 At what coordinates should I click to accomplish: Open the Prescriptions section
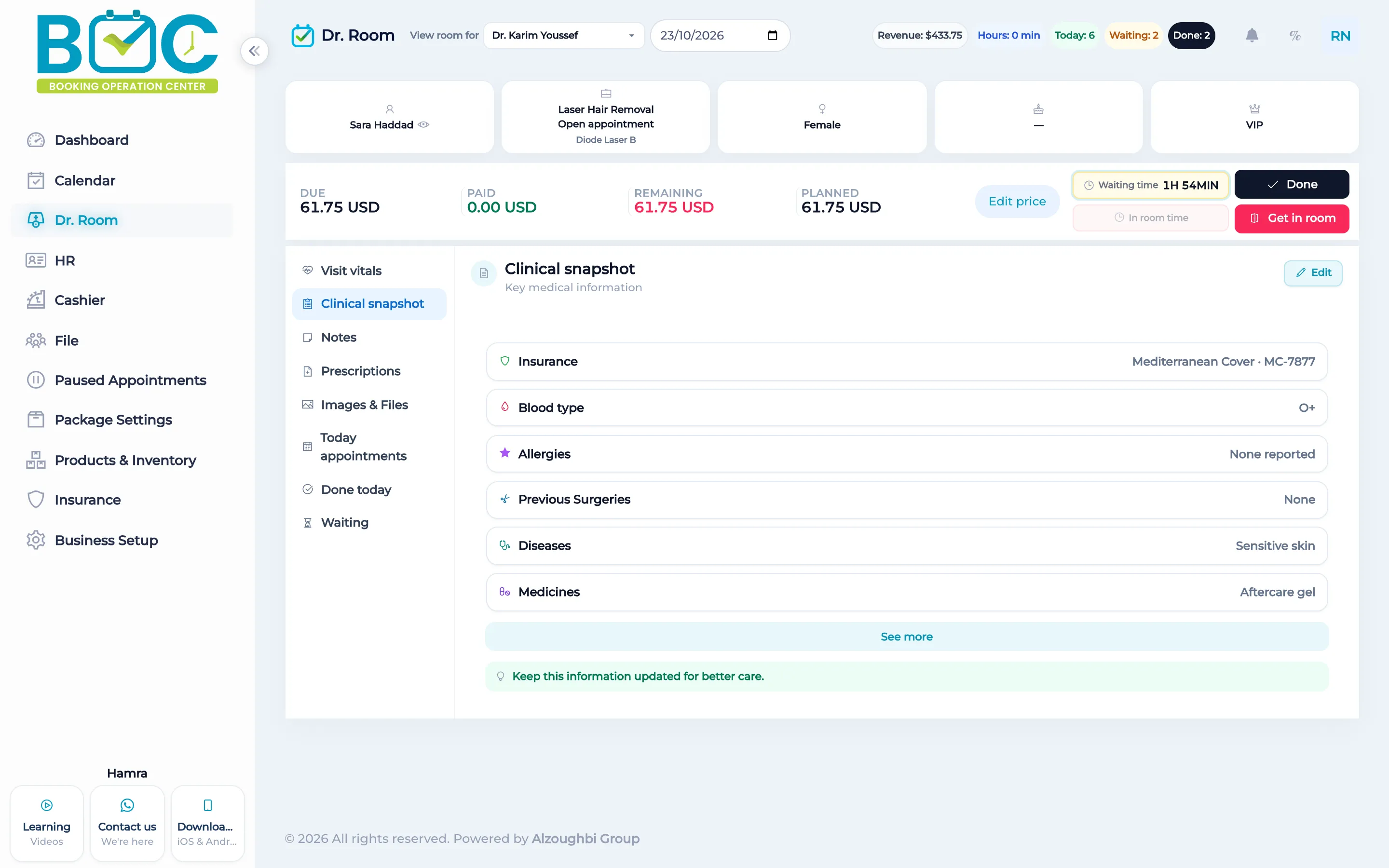(369, 371)
